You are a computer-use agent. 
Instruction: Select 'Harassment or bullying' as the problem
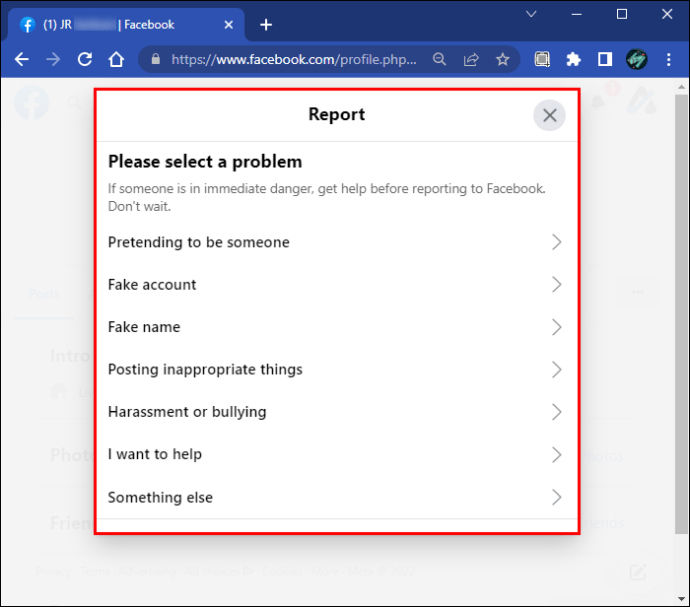[x=187, y=412]
